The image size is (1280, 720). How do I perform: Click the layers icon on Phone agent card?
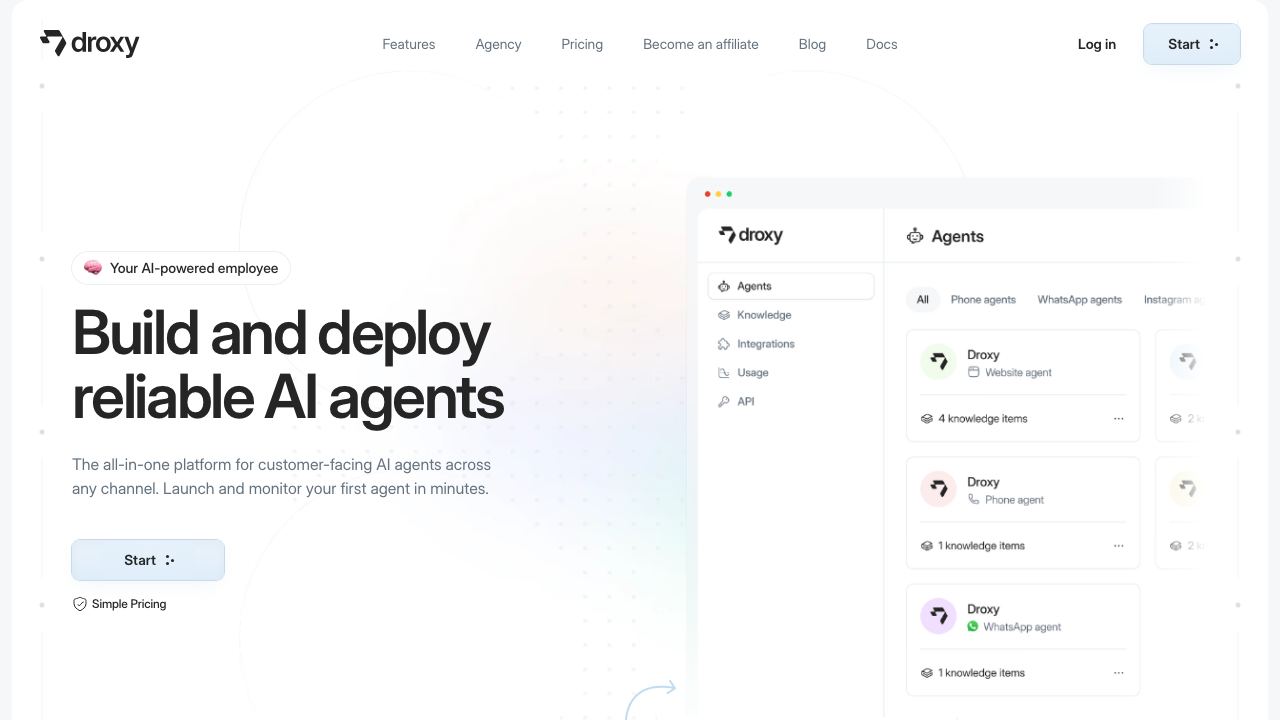[x=927, y=546]
